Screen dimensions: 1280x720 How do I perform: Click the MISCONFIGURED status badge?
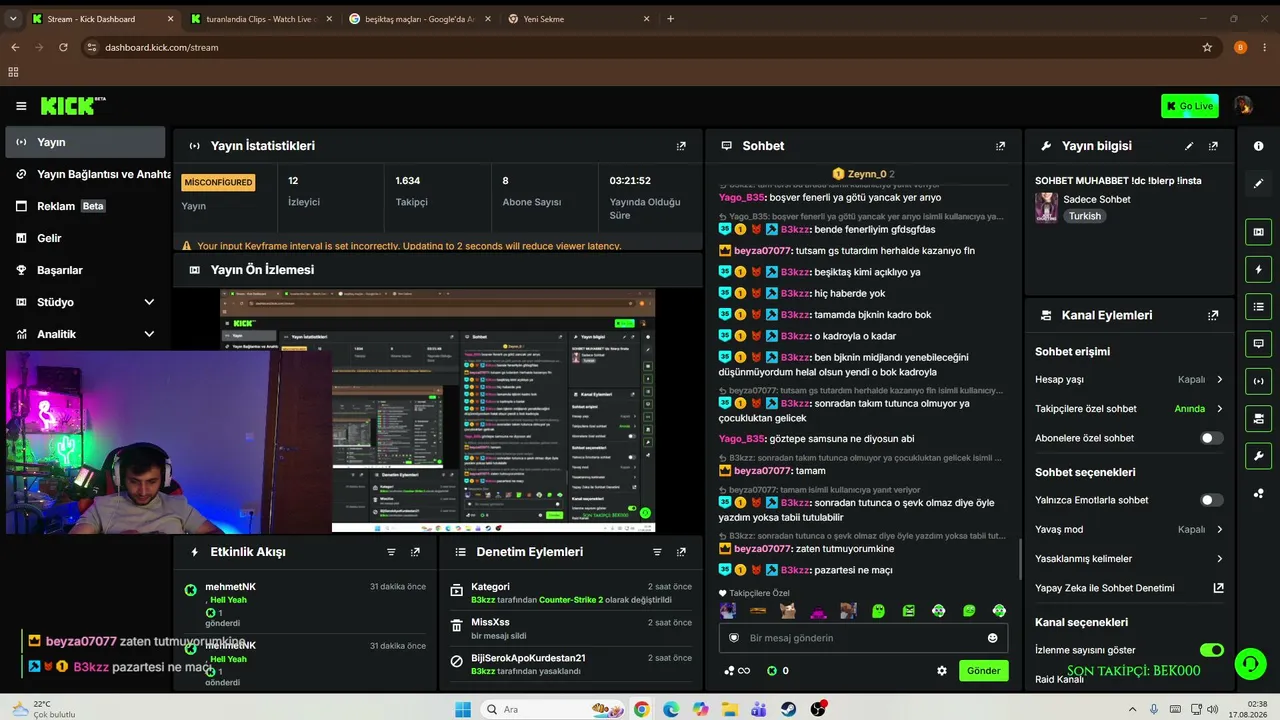point(218,183)
